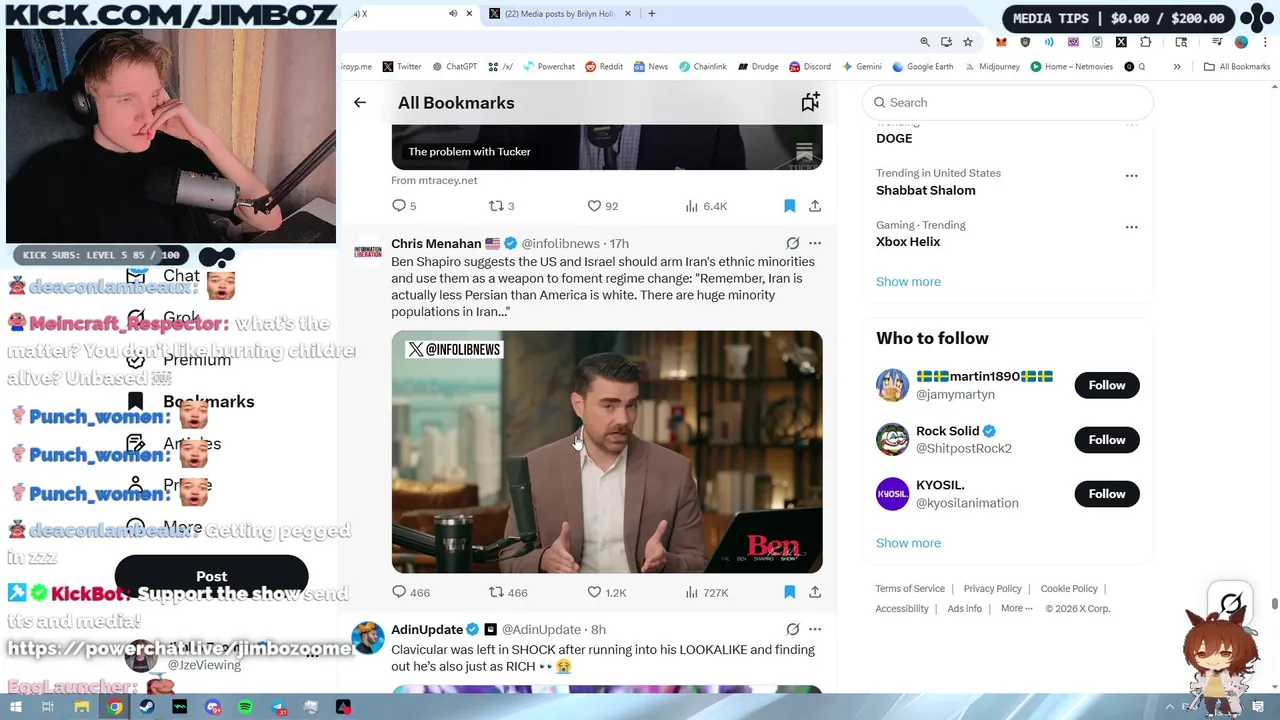Mute the first X tab's audio

(453, 14)
